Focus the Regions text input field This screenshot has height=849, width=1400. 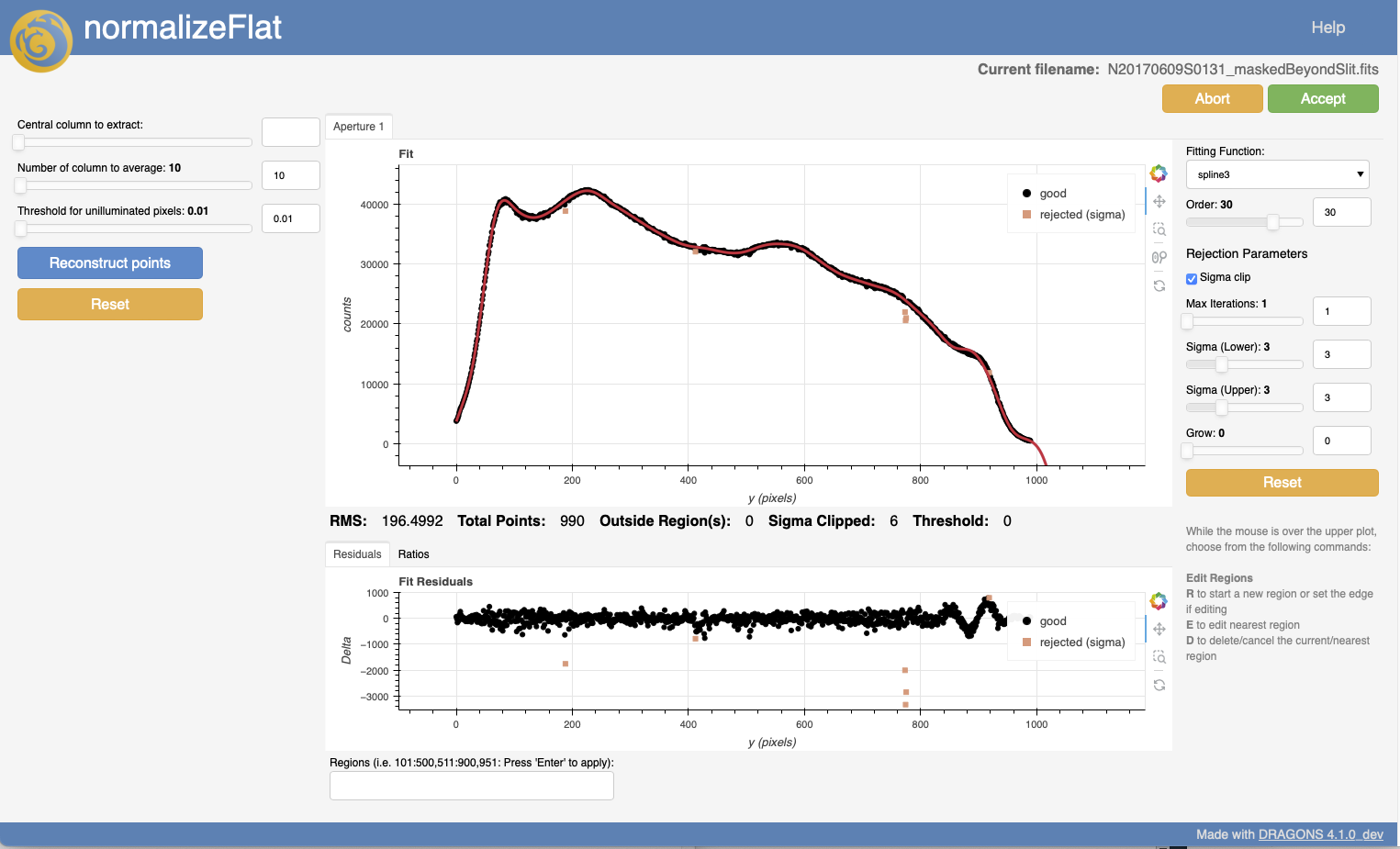click(x=472, y=786)
